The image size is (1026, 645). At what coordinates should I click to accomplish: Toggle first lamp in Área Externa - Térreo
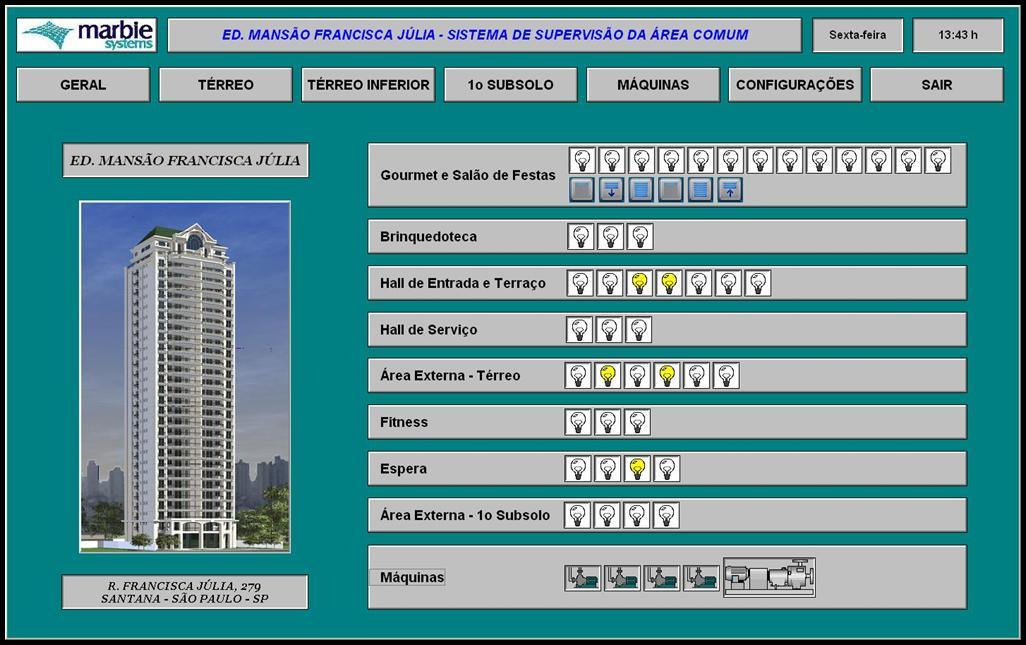click(x=578, y=376)
